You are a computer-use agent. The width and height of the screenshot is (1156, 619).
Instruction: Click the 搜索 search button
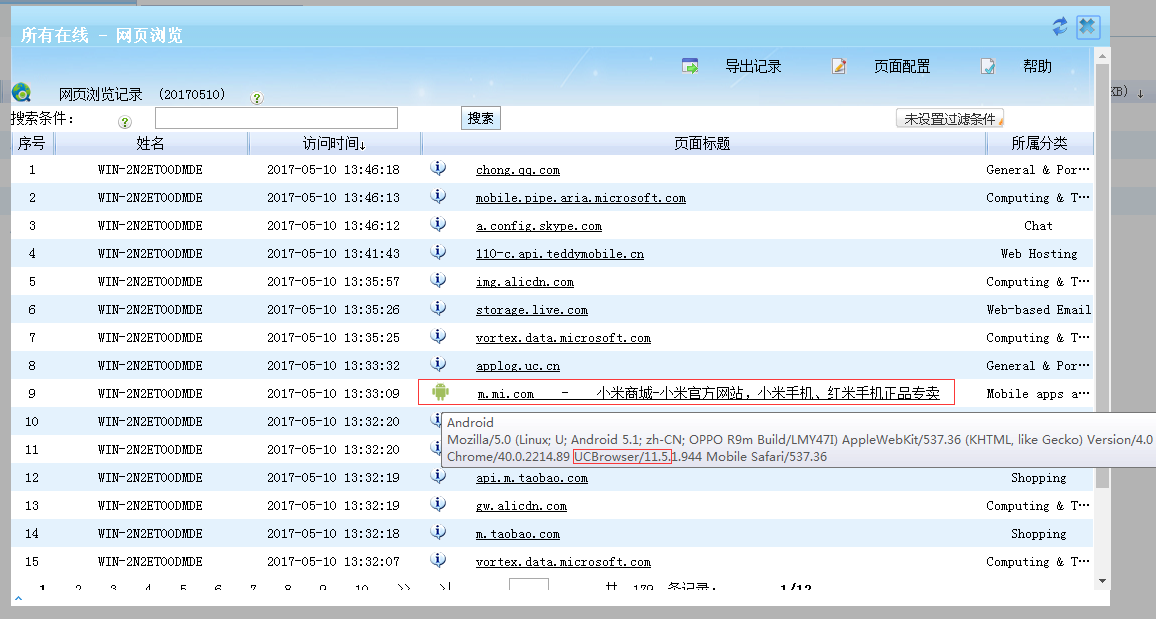click(480, 118)
